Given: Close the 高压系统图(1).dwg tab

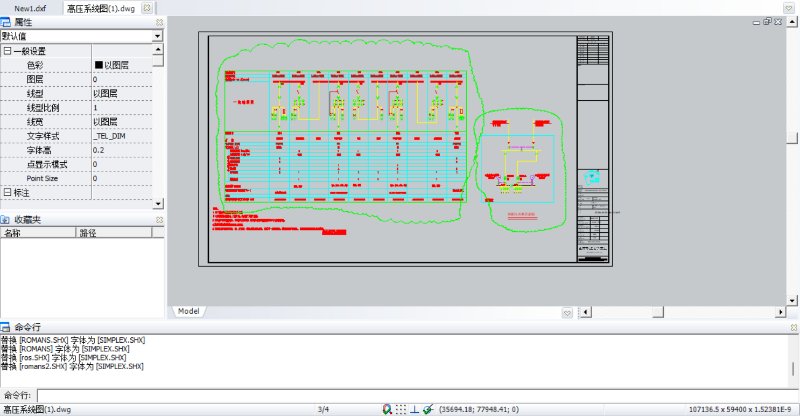Looking at the screenshot, I should [146, 8].
